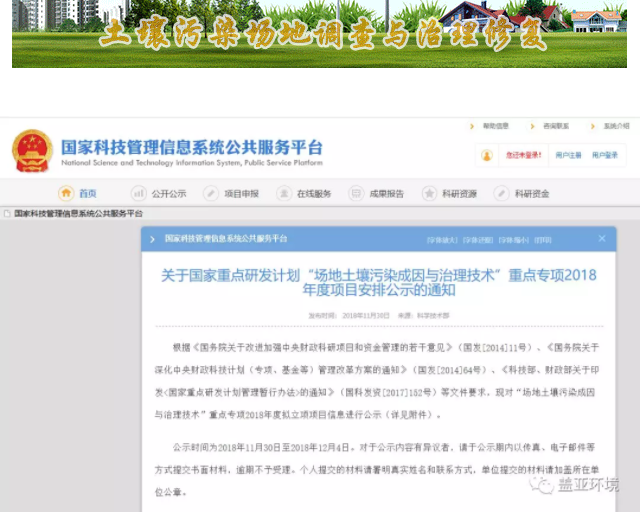Open the 帮助信息 top link
This screenshot has width=641, height=514.
tap(495, 126)
